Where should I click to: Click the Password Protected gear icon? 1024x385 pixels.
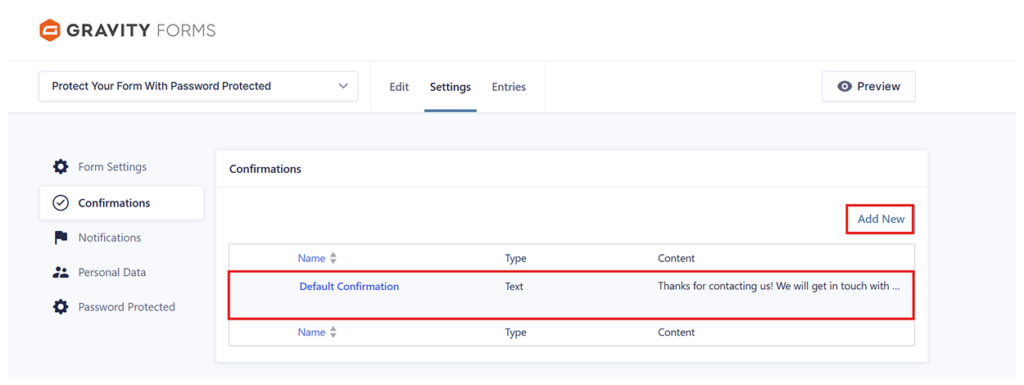(61, 307)
